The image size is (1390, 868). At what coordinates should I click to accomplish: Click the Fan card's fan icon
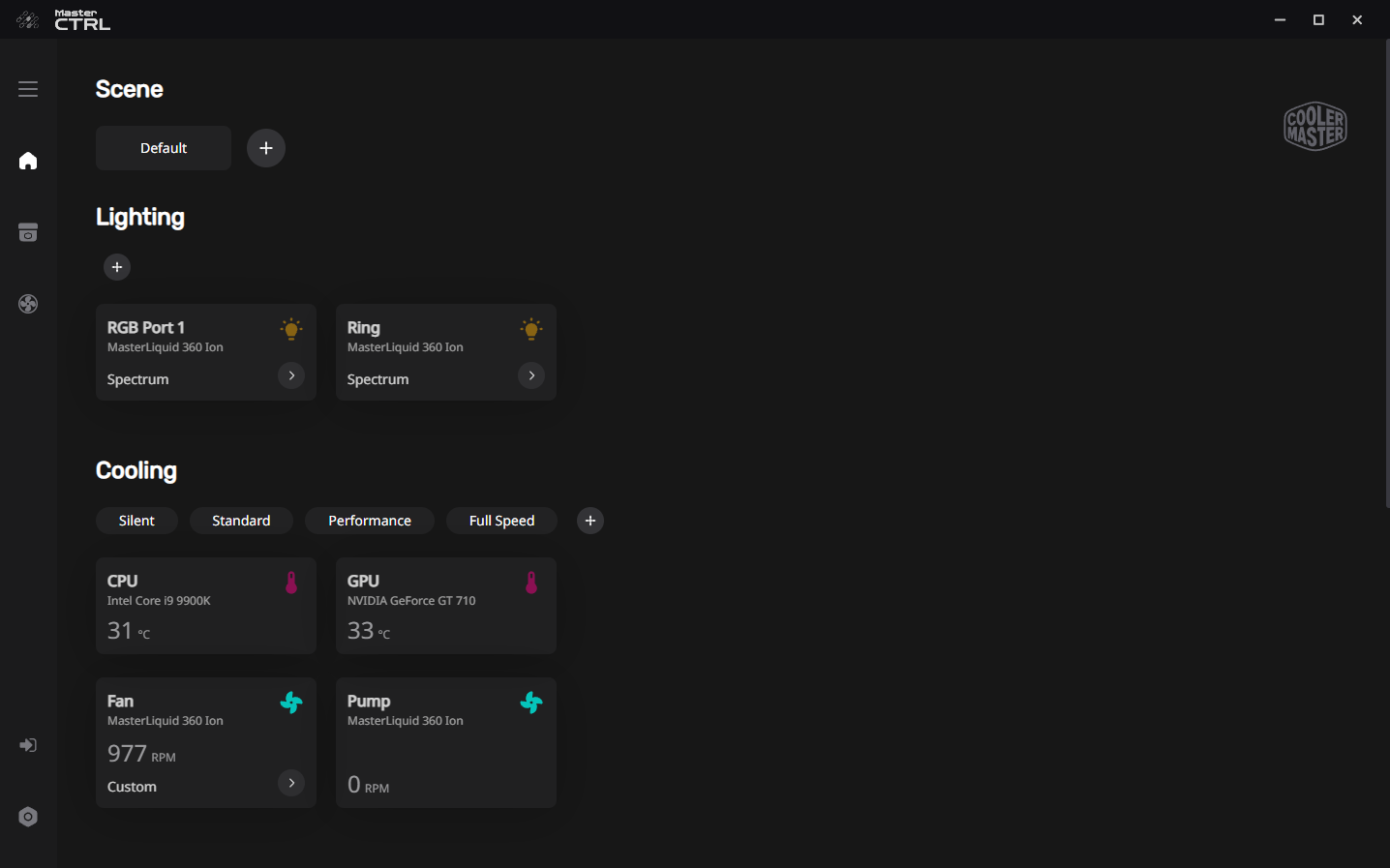(291, 703)
